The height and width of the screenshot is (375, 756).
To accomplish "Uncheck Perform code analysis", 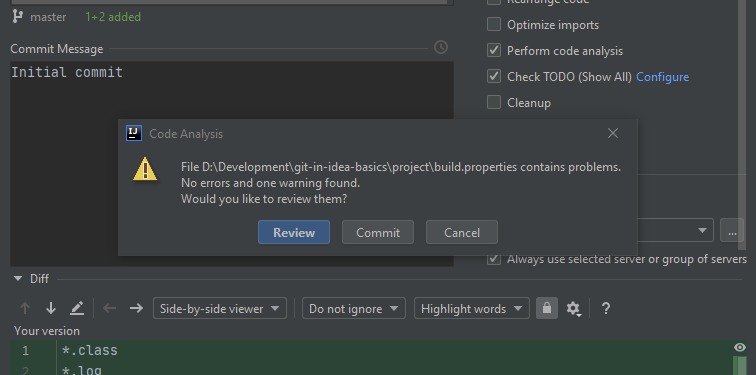I will [x=494, y=50].
